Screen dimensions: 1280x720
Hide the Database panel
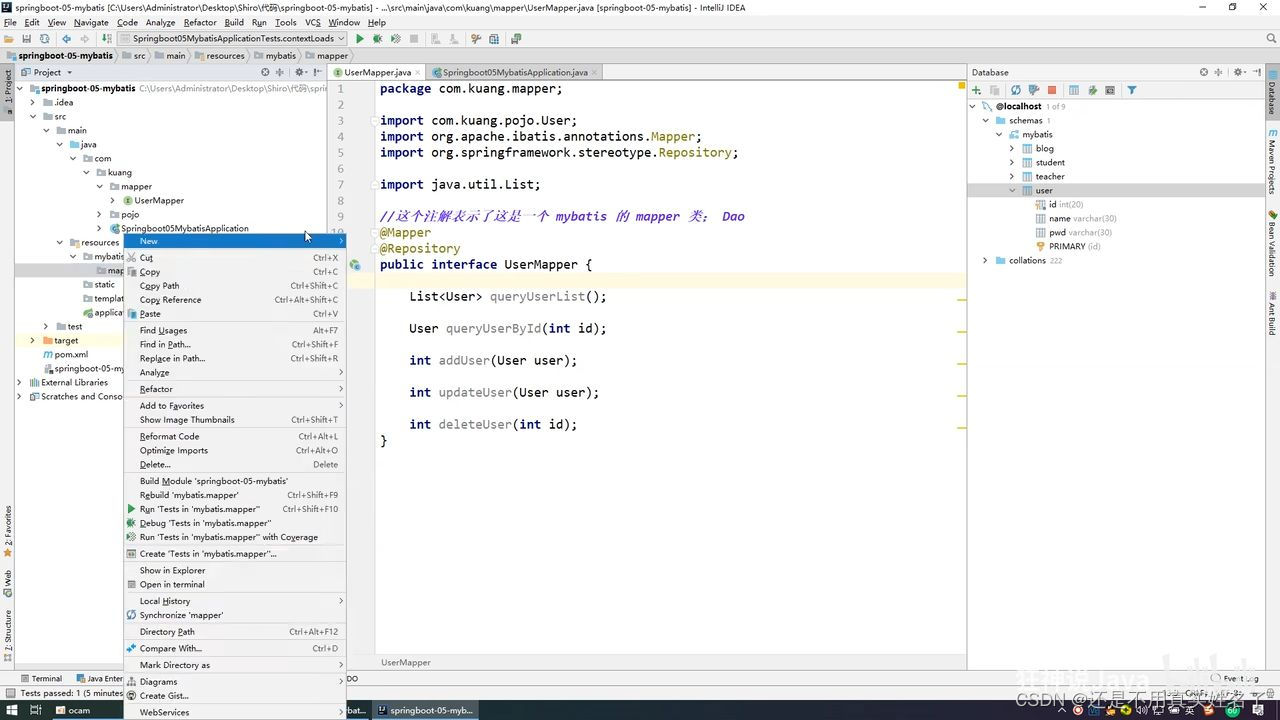point(1256,72)
